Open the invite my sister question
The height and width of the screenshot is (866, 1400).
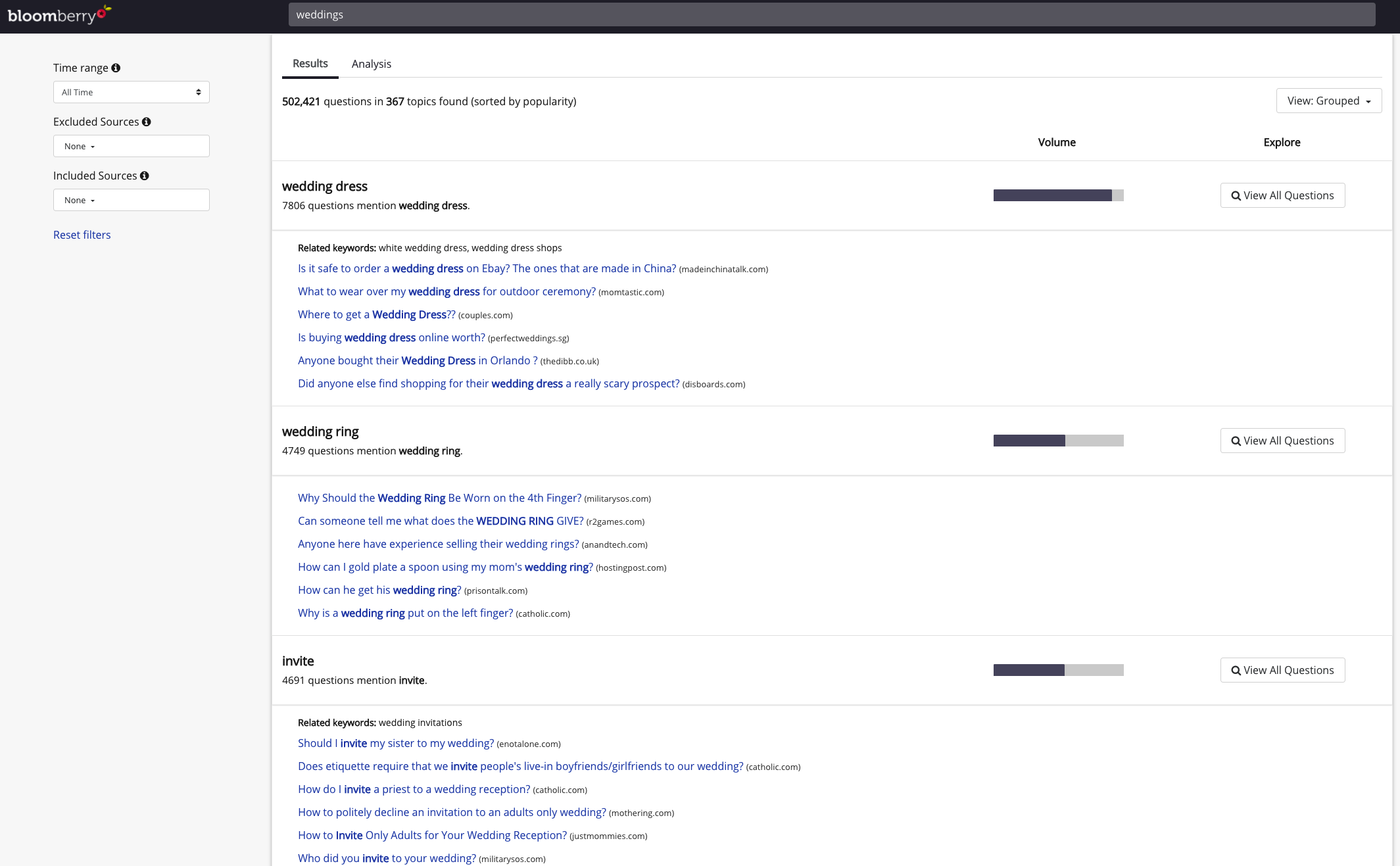coord(395,743)
